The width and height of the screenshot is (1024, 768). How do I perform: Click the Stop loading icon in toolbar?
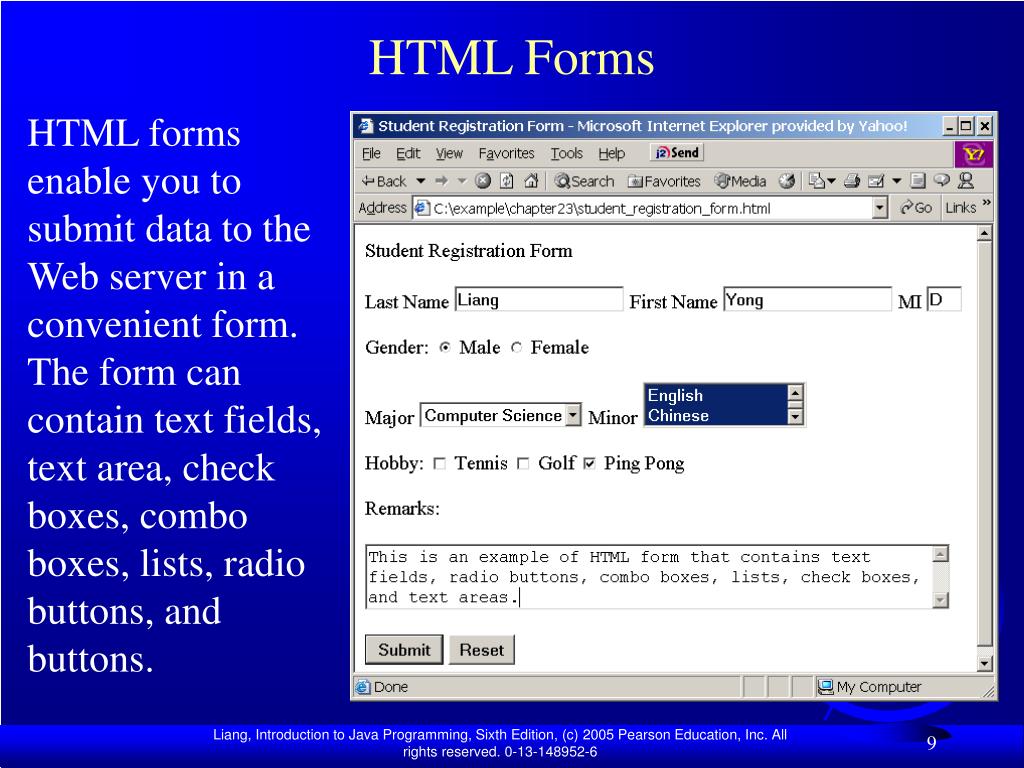pyautogui.click(x=483, y=181)
